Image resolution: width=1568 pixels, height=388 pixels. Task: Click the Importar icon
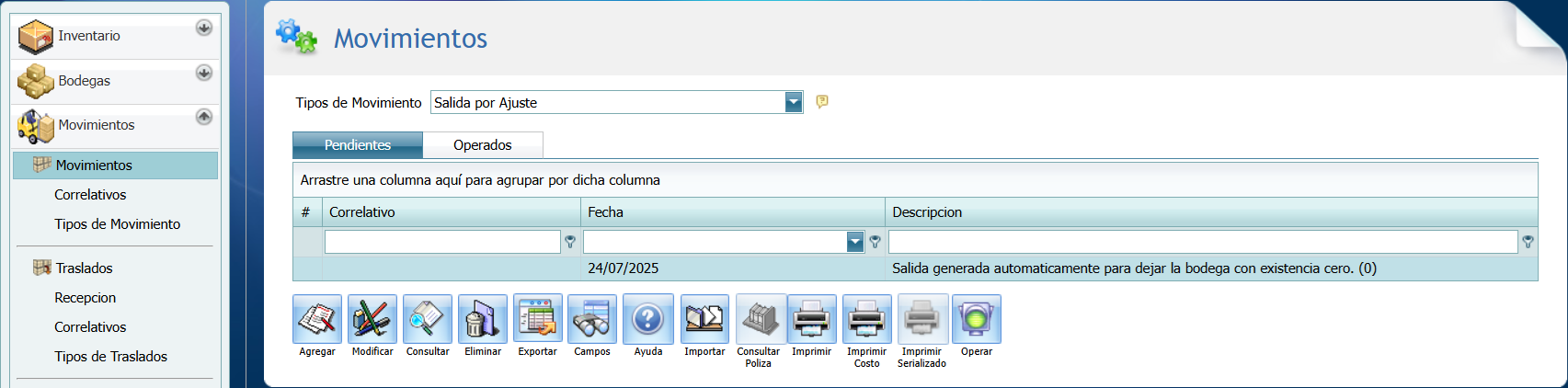(704, 319)
